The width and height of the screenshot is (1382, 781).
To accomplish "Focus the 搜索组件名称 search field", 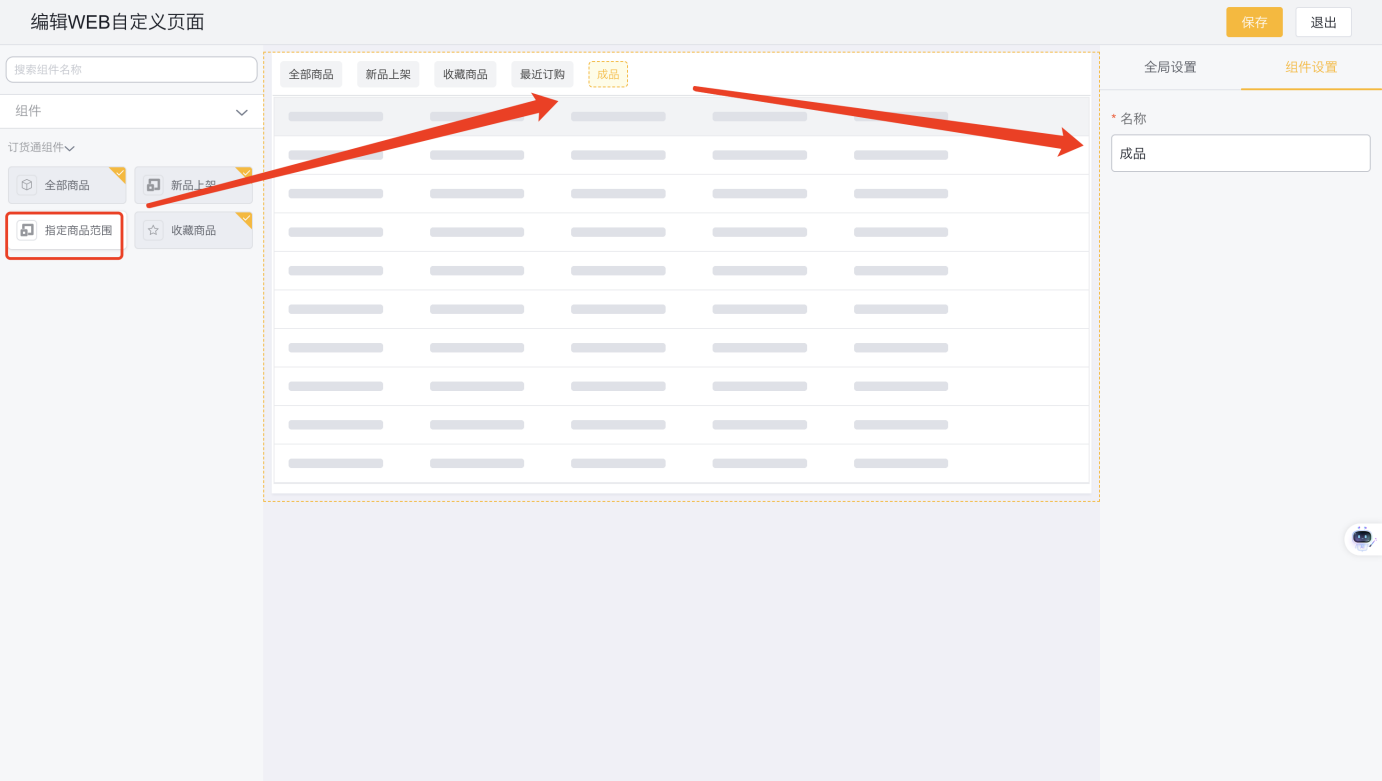I will coord(132,69).
